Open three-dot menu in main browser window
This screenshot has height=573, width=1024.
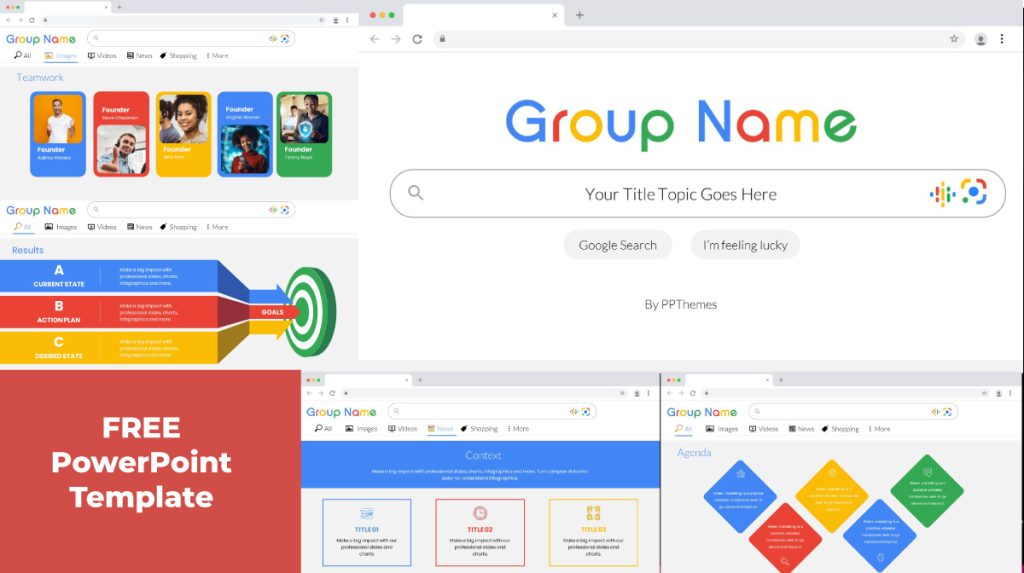[1002, 39]
